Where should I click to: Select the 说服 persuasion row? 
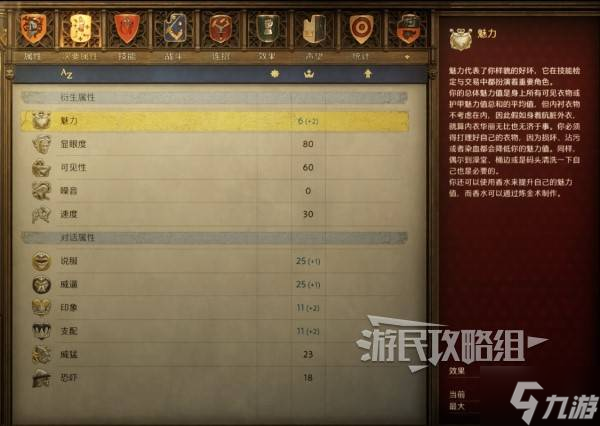214,261
